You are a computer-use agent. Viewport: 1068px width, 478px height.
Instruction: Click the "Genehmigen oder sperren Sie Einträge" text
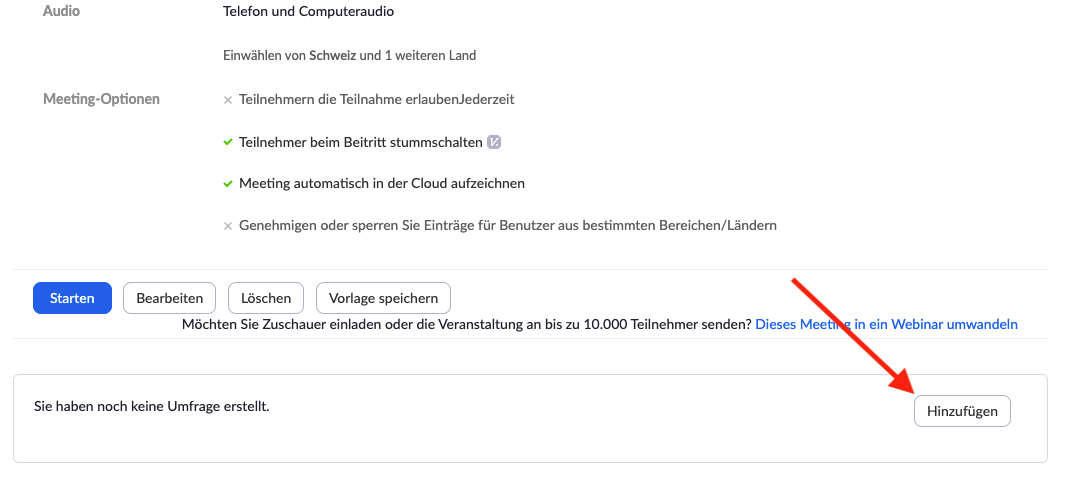pyautogui.click(x=507, y=226)
